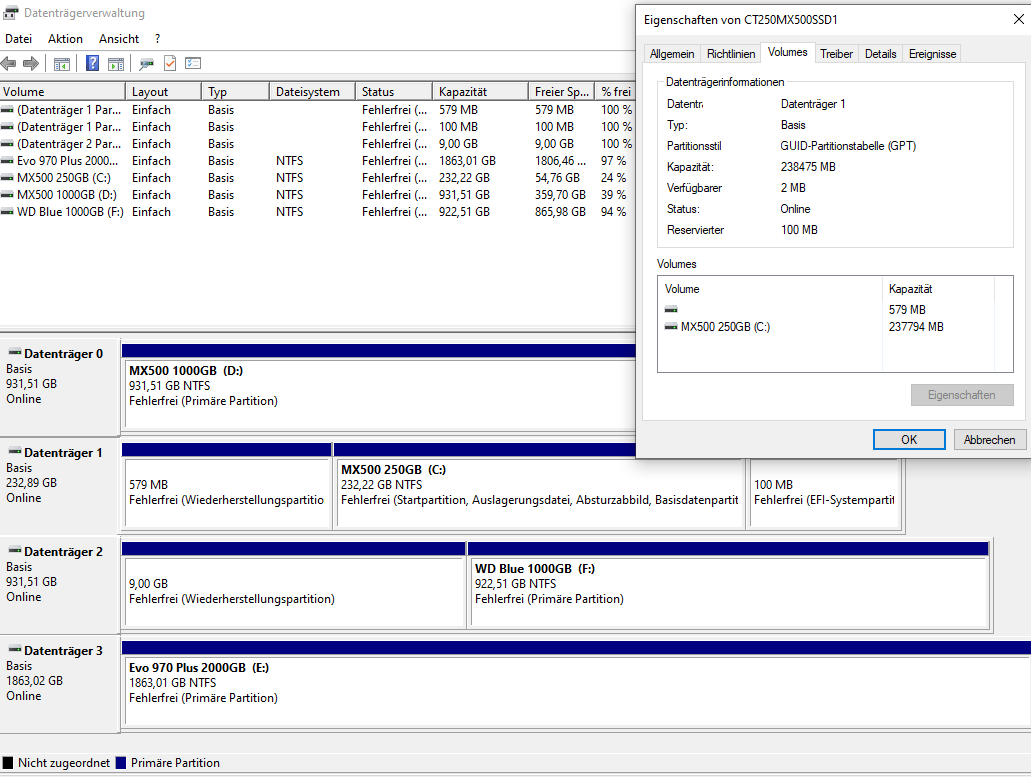This screenshot has height=777, width=1031.
Task: Close the Eigenschaften von CT250MX500SSD1 dialog
Action: tap(1018, 20)
